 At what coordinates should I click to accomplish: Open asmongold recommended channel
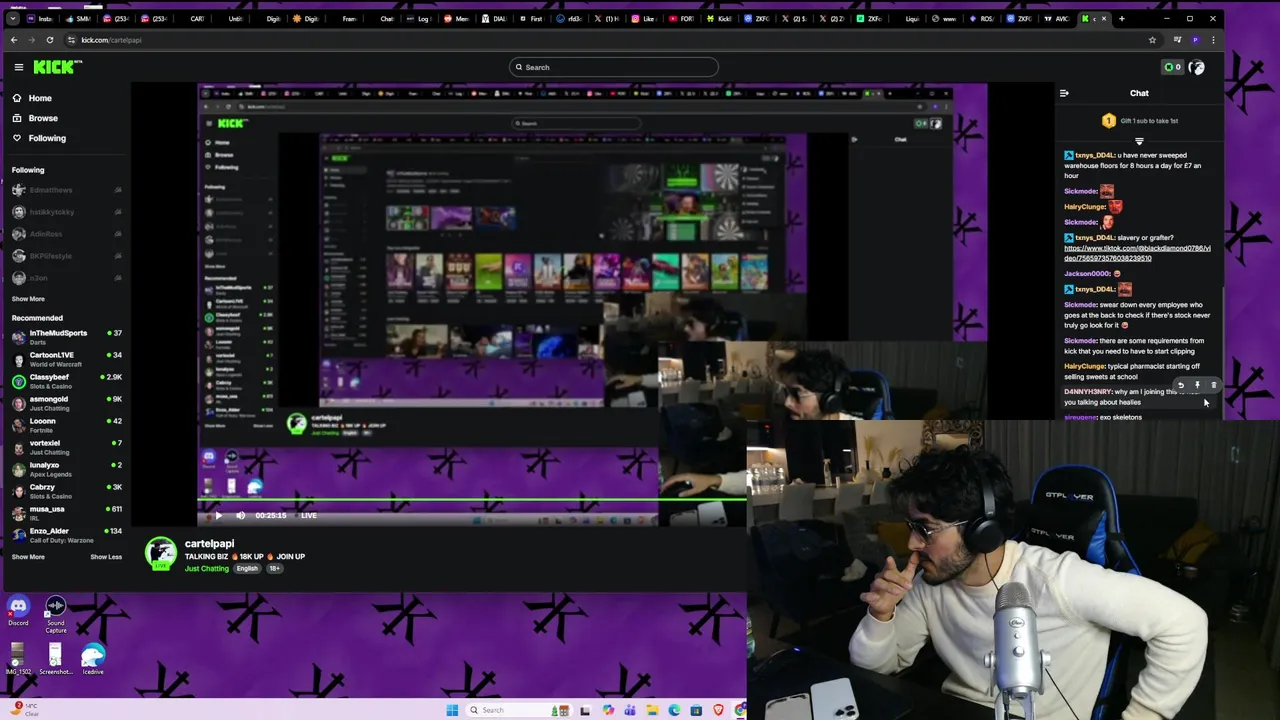66,403
